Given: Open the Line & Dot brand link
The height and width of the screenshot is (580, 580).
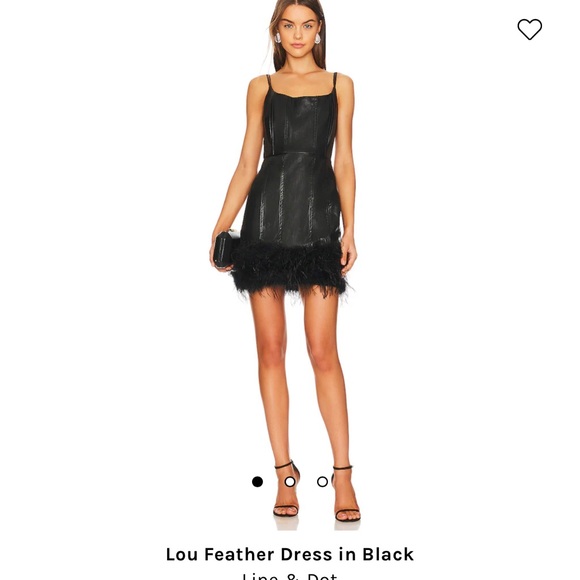Looking at the screenshot, I should 290,576.
